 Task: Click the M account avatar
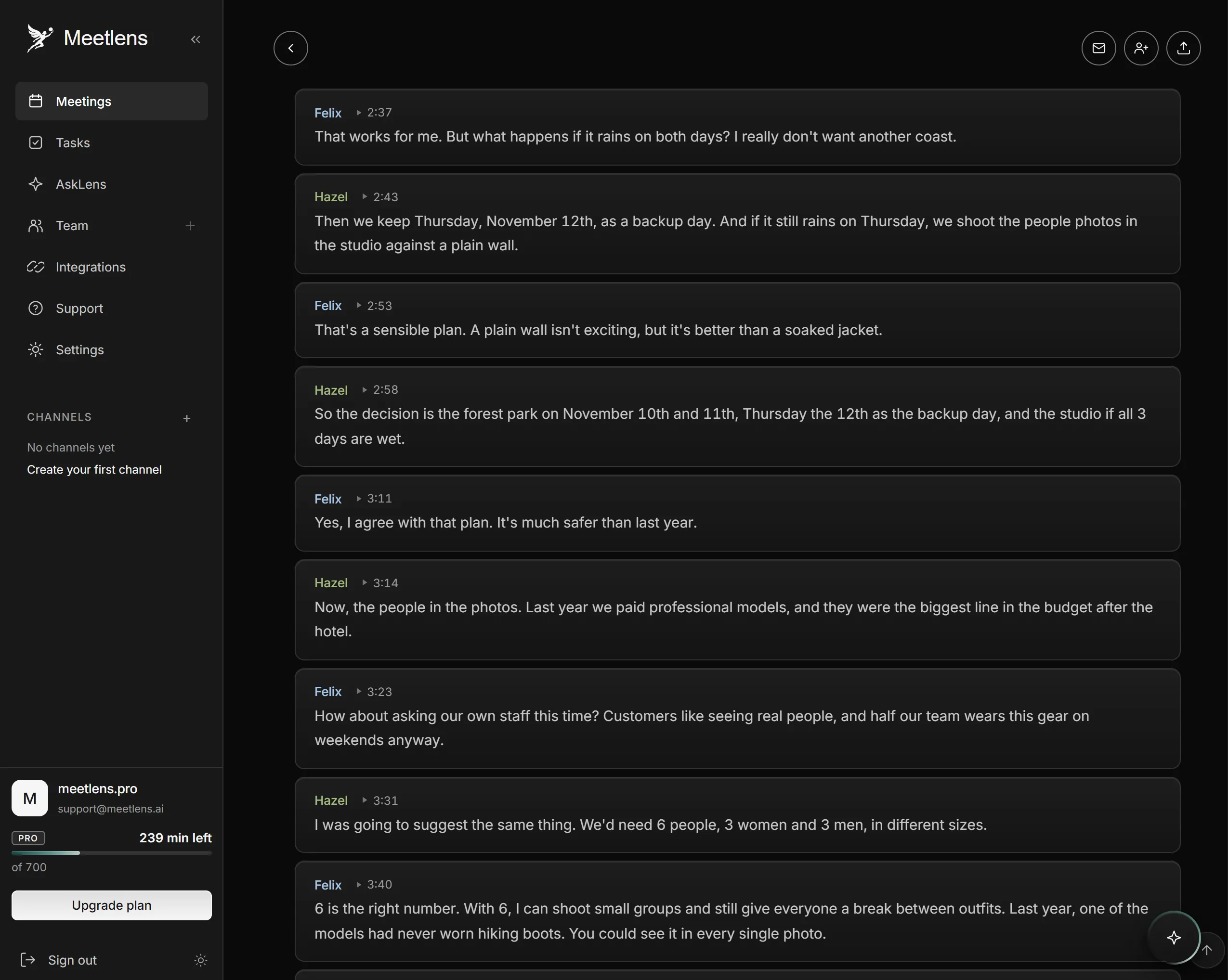(x=30, y=798)
